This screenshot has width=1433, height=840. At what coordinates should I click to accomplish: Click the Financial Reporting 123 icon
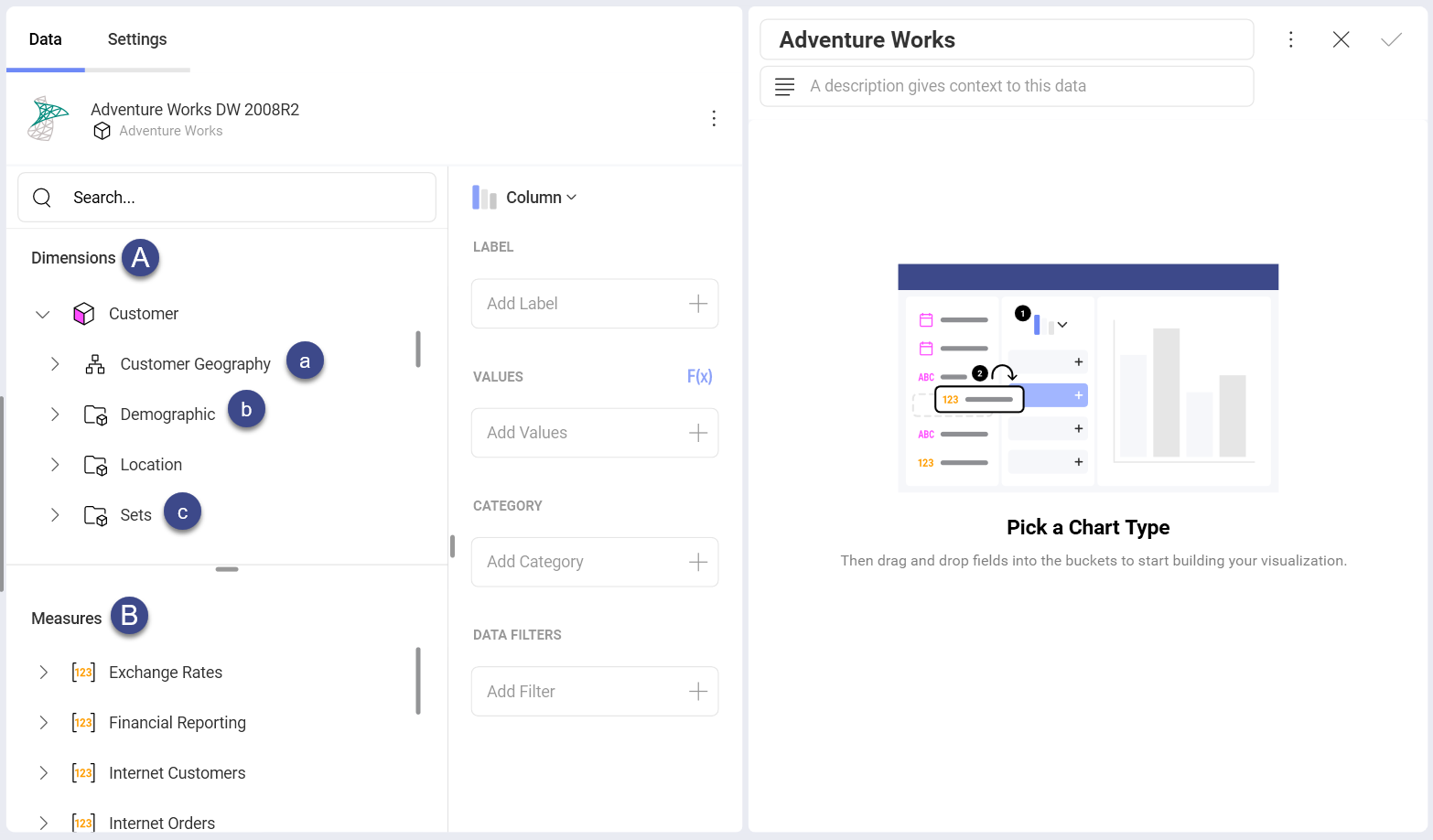[83, 723]
